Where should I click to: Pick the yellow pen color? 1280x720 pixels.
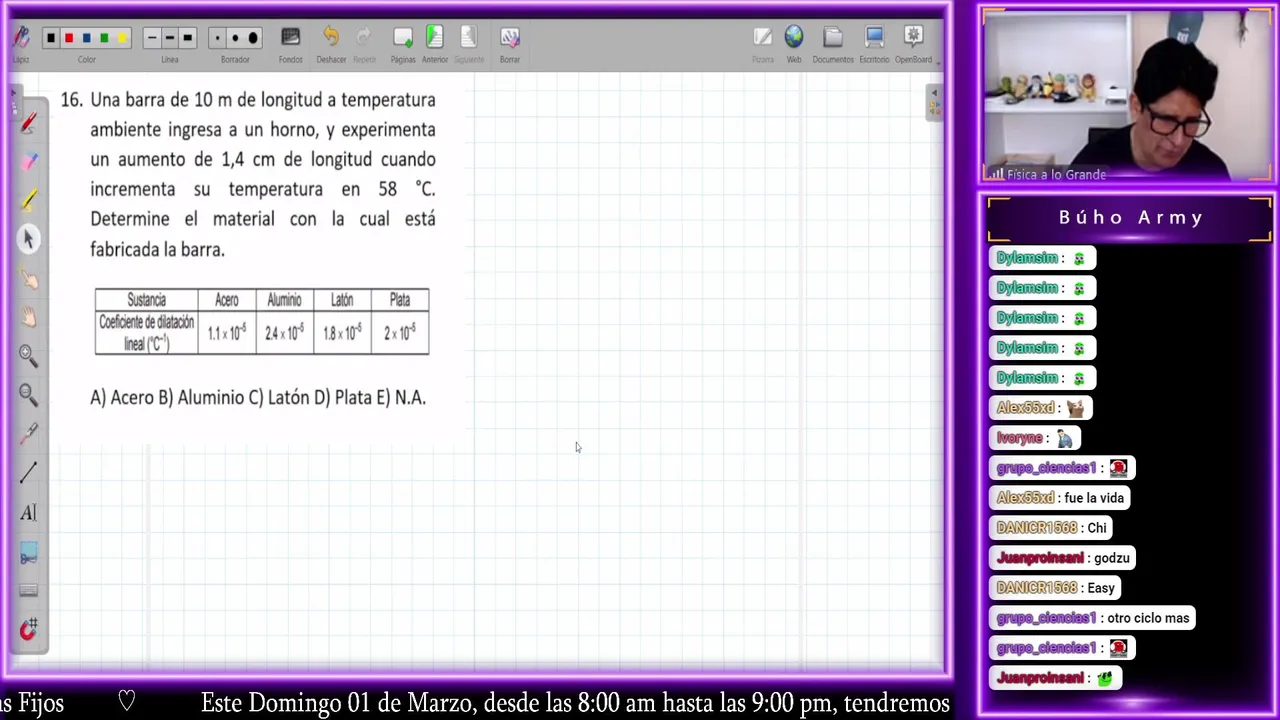tap(122, 38)
